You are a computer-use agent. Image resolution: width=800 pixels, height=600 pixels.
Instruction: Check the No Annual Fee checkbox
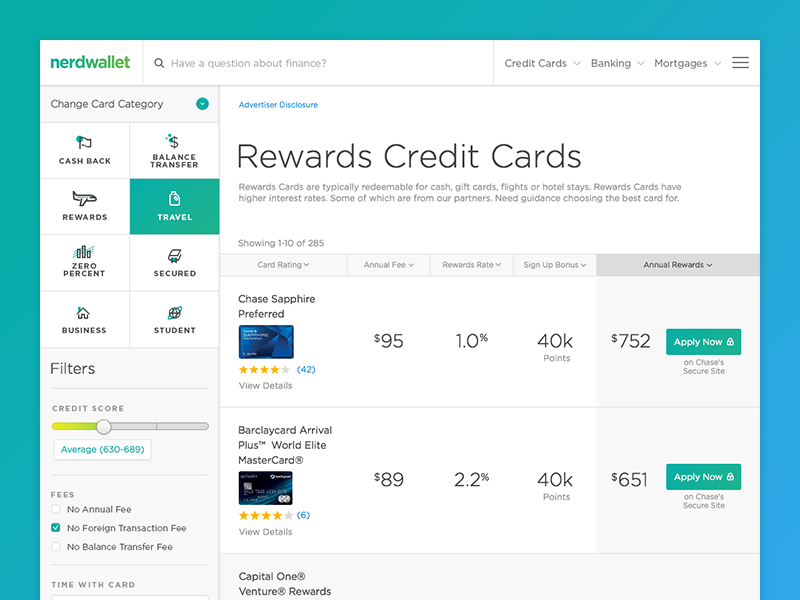click(x=56, y=509)
